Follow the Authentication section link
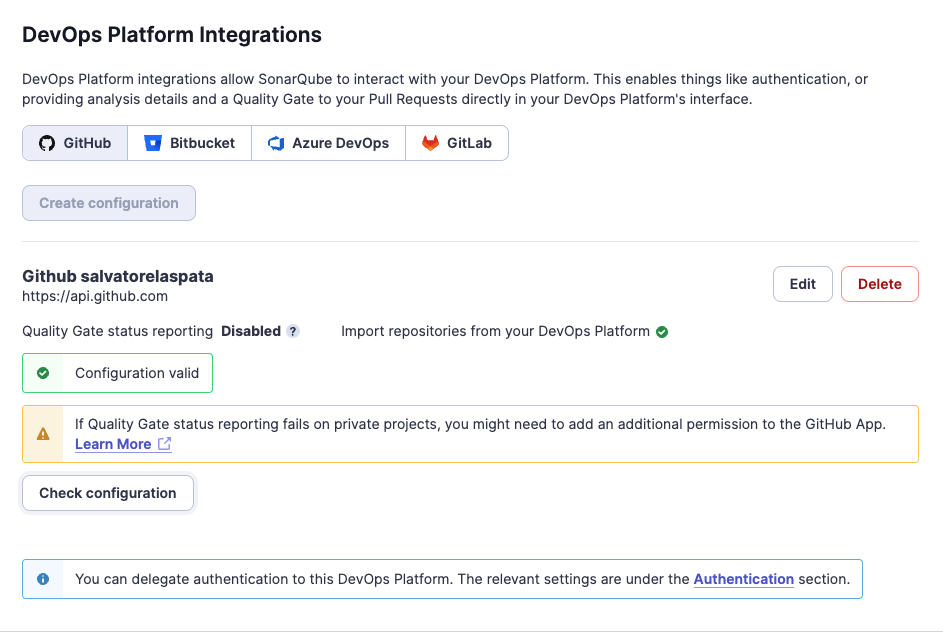The width and height of the screenshot is (943, 633). tap(743, 579)
